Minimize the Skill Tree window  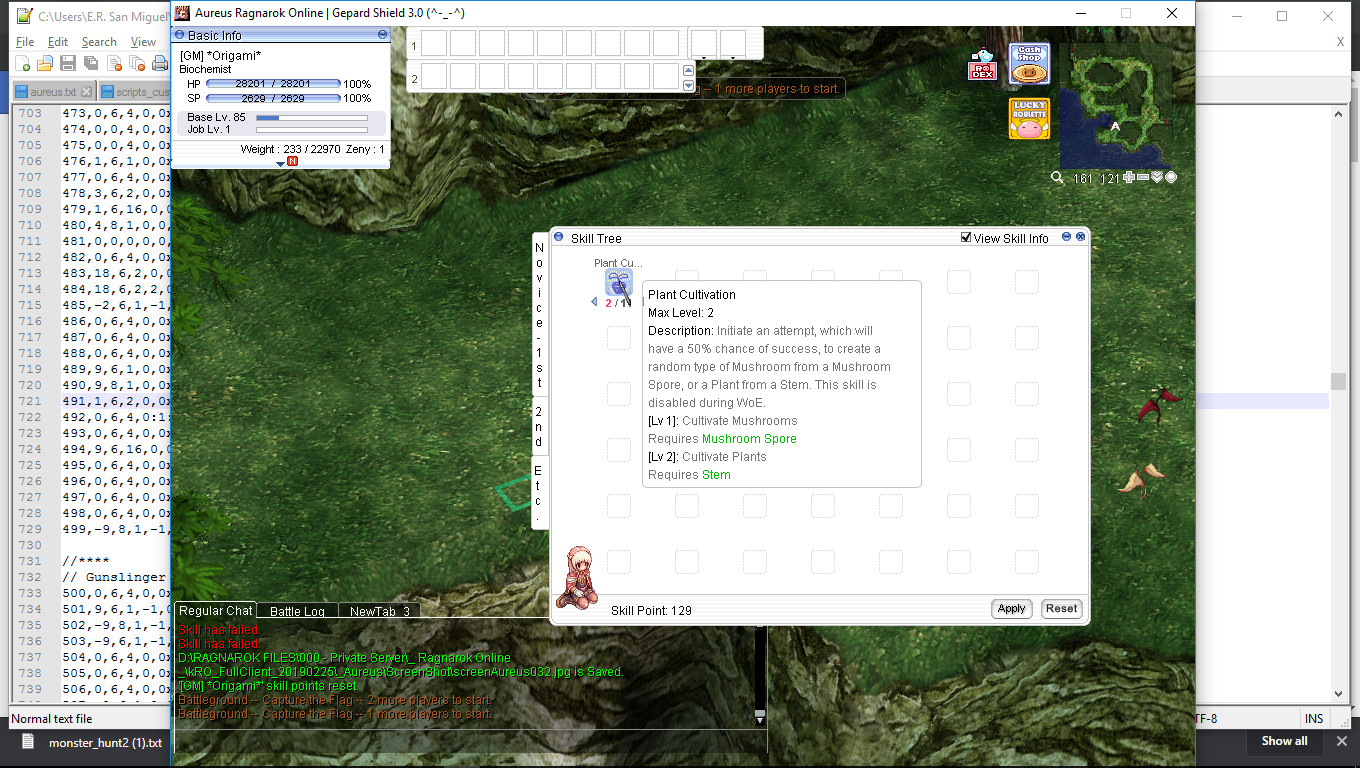(x=1067, y=237)
